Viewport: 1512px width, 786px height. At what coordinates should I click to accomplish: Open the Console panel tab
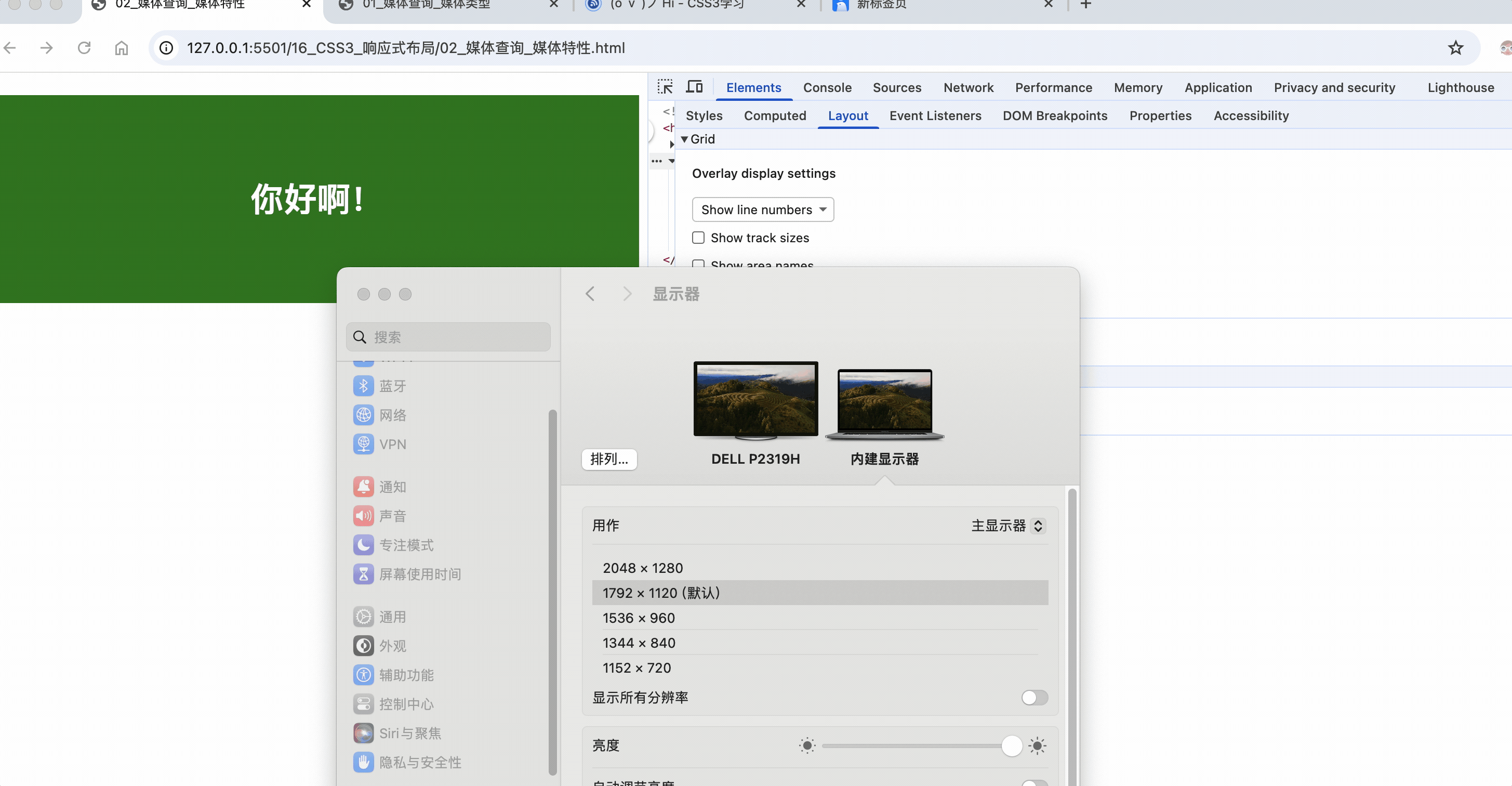point(827,87)
